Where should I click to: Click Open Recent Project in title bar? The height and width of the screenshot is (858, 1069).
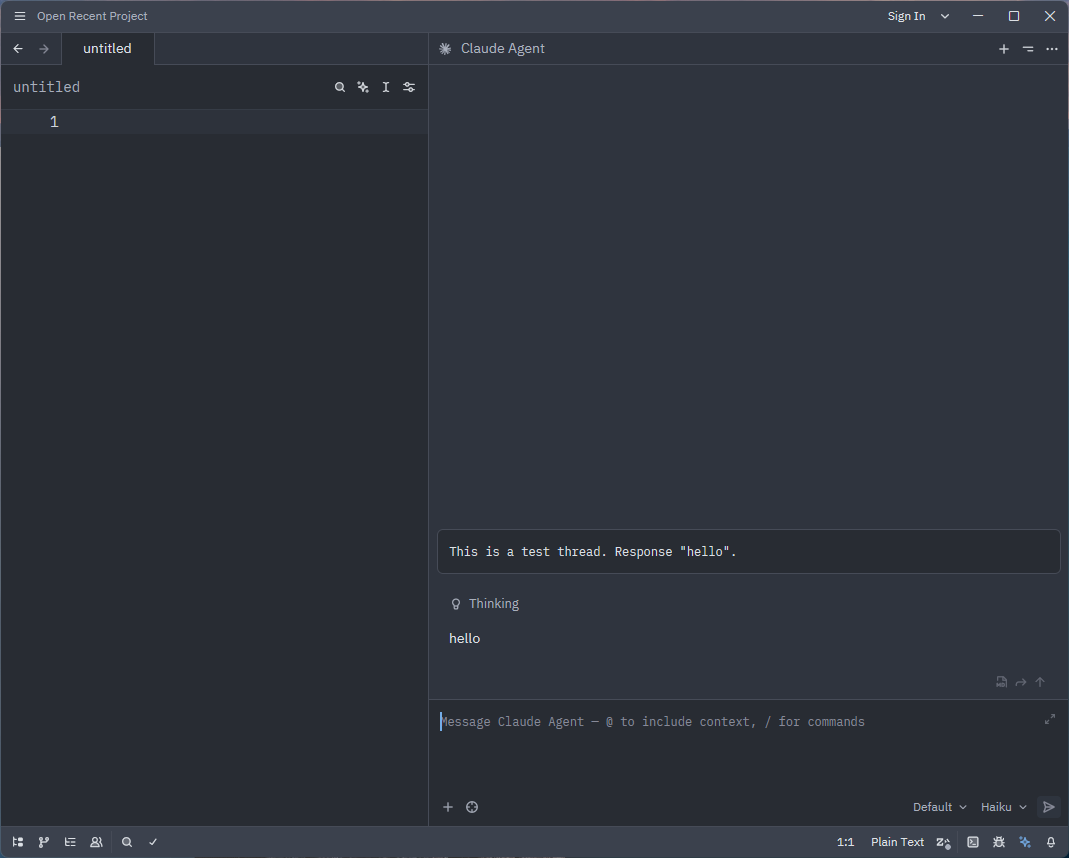(x=92, y=16)
